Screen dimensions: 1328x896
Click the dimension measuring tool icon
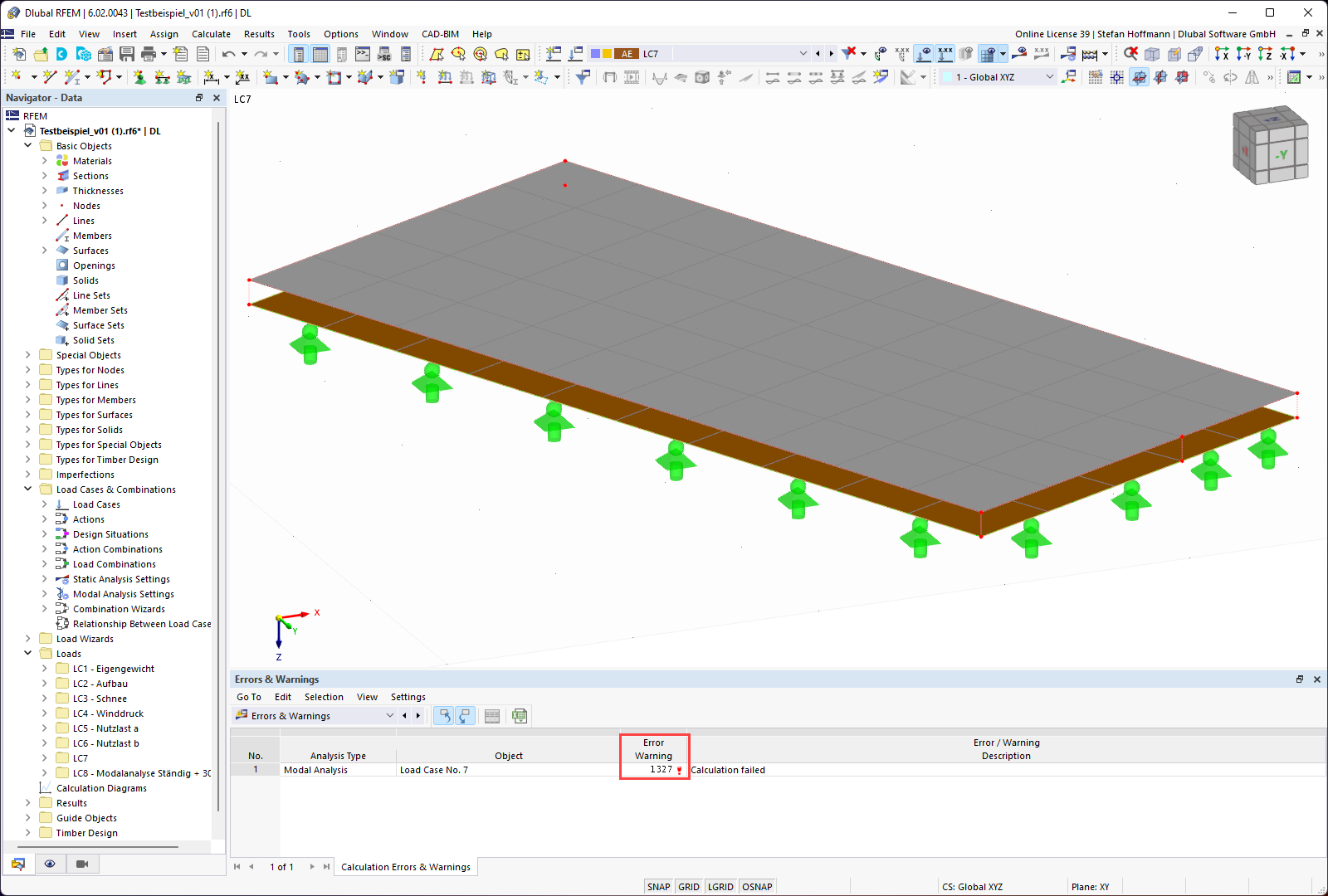(x=211, y=77)
